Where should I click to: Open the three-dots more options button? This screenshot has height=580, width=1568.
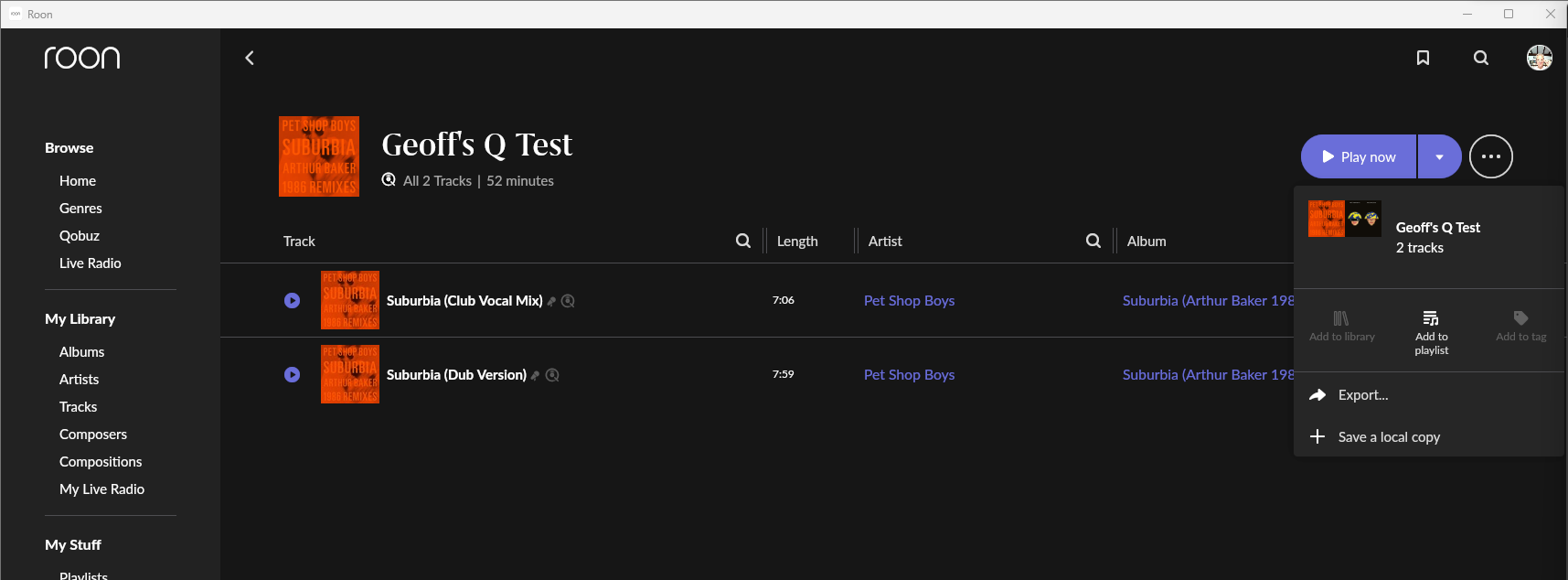click(1491, 156)
